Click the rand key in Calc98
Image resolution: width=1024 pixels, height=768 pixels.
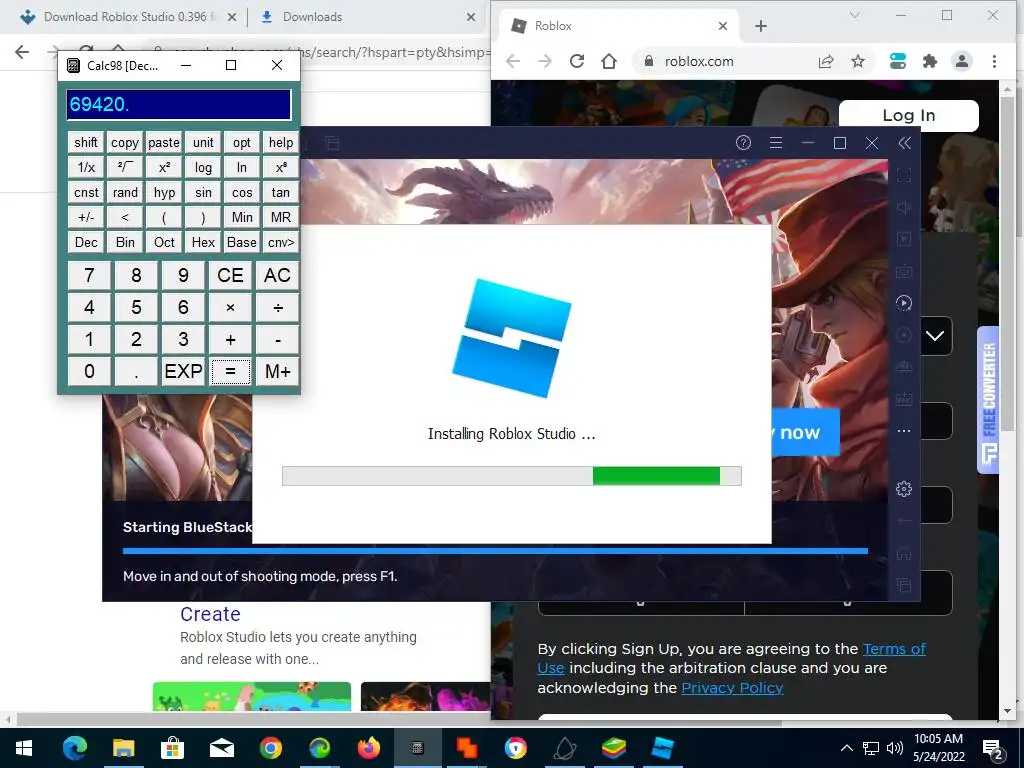[125, 193]
